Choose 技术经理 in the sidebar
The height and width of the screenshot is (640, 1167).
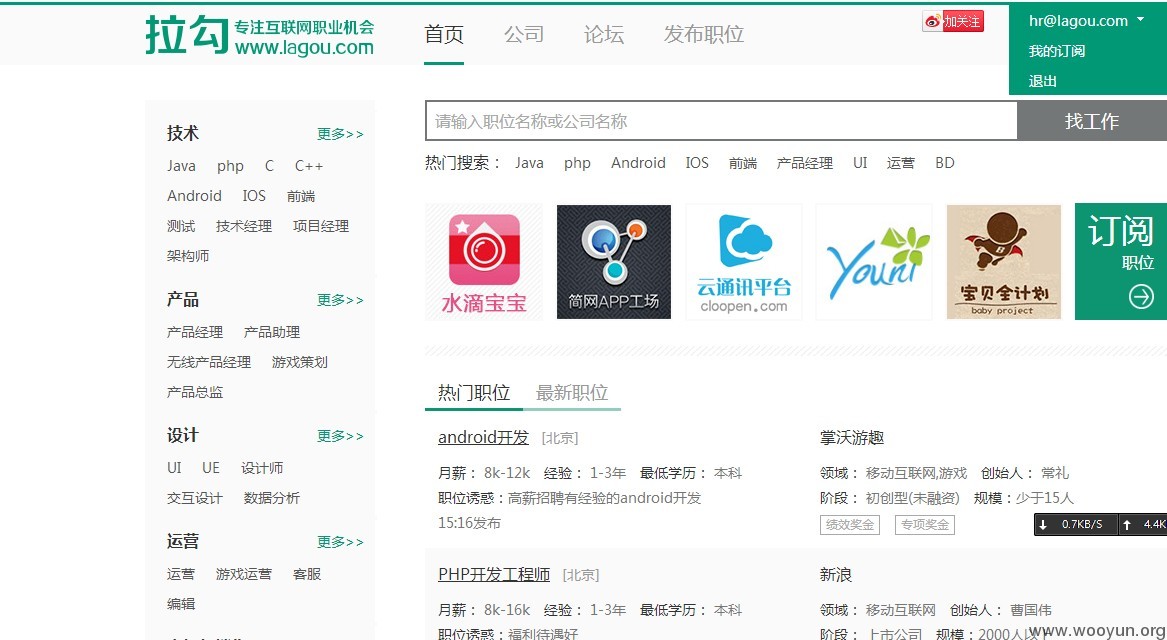coord(243,226)
